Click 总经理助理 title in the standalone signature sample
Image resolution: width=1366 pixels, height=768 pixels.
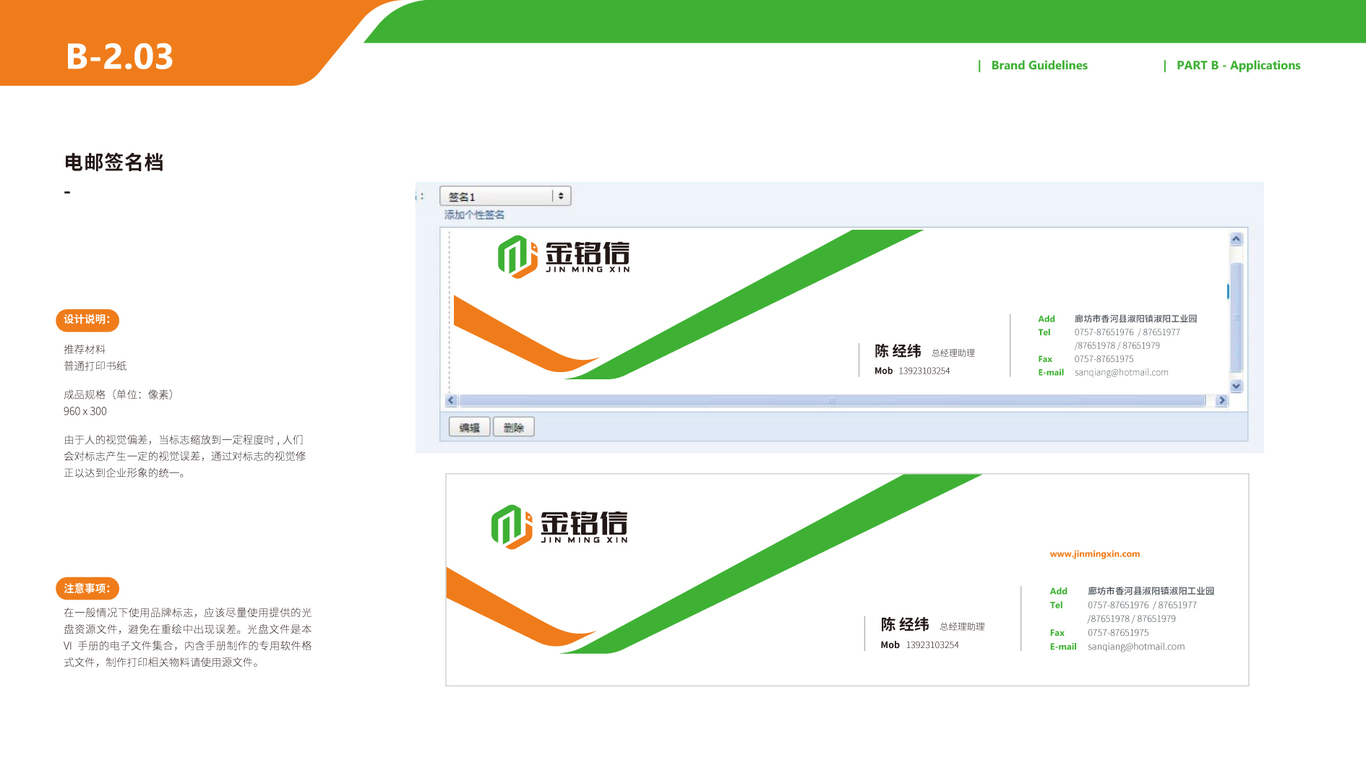pyautogui.click(x=962, y=627)
